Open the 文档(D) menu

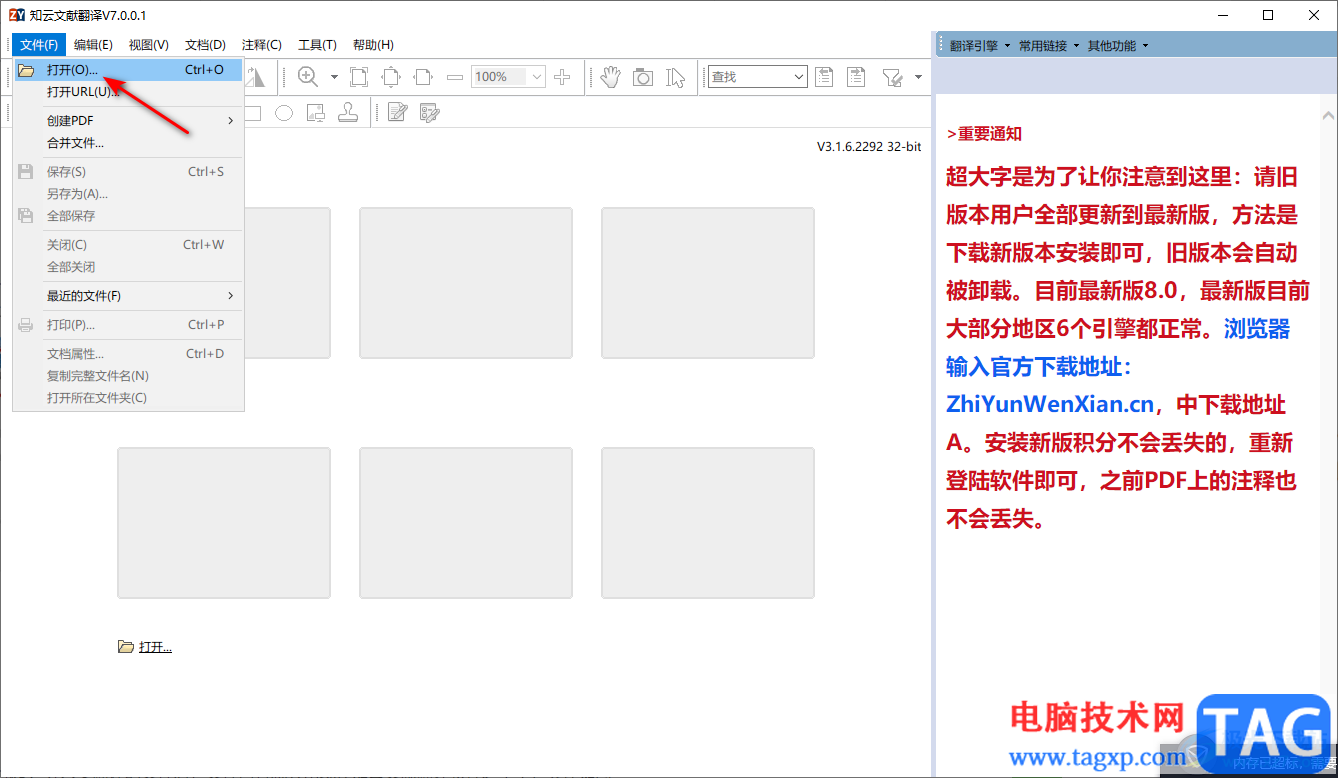pos(206,45)
